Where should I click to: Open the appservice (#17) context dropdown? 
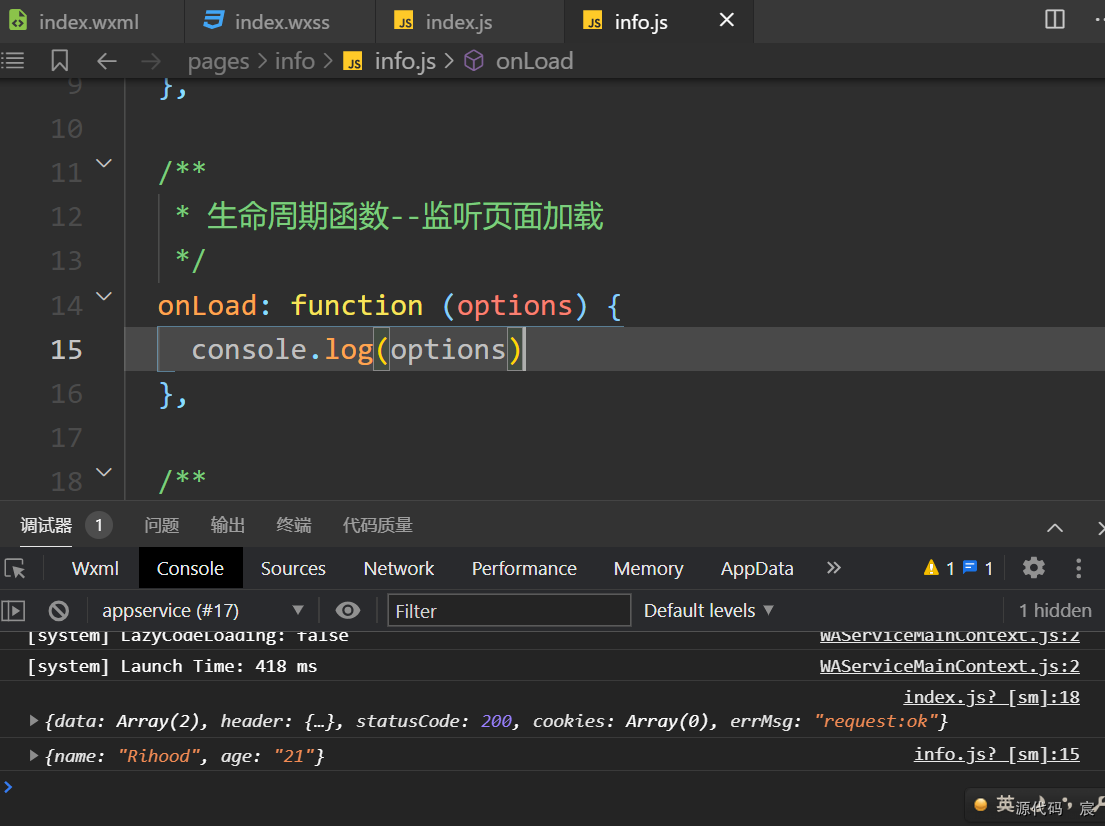tap(202, 610)
